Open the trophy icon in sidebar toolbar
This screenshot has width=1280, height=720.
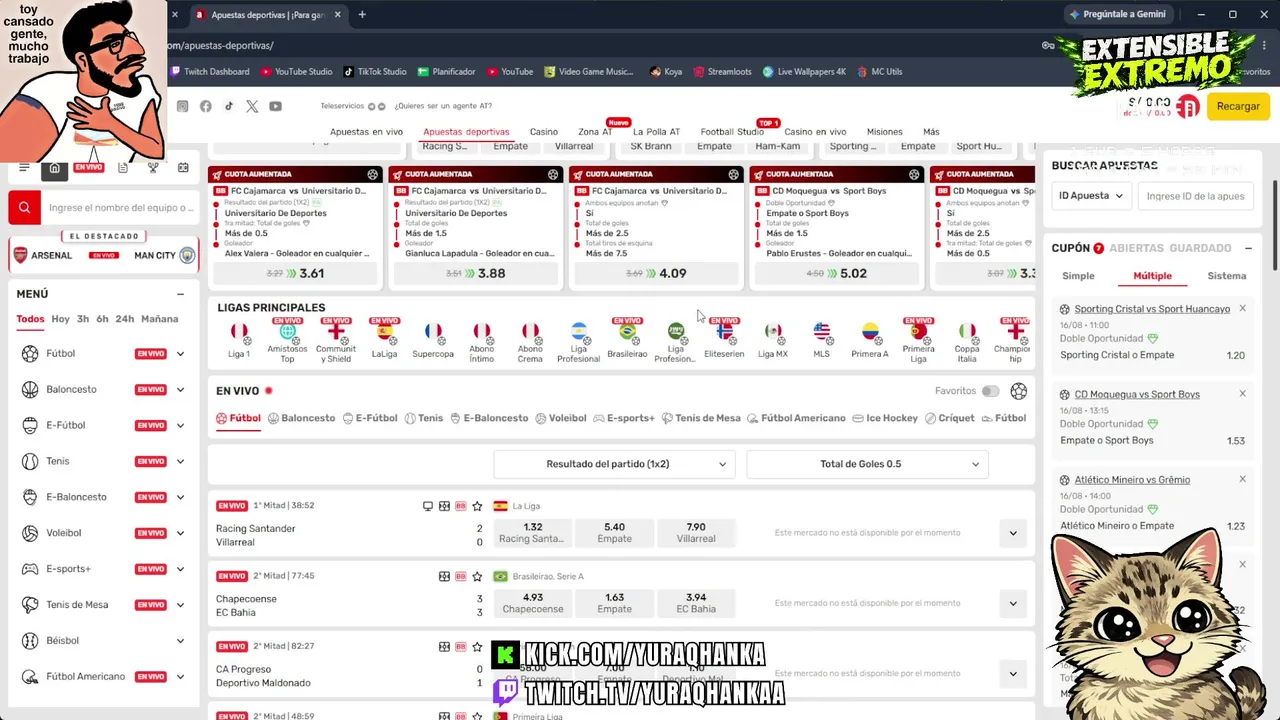pyautogui.click(x=153, y=168)
